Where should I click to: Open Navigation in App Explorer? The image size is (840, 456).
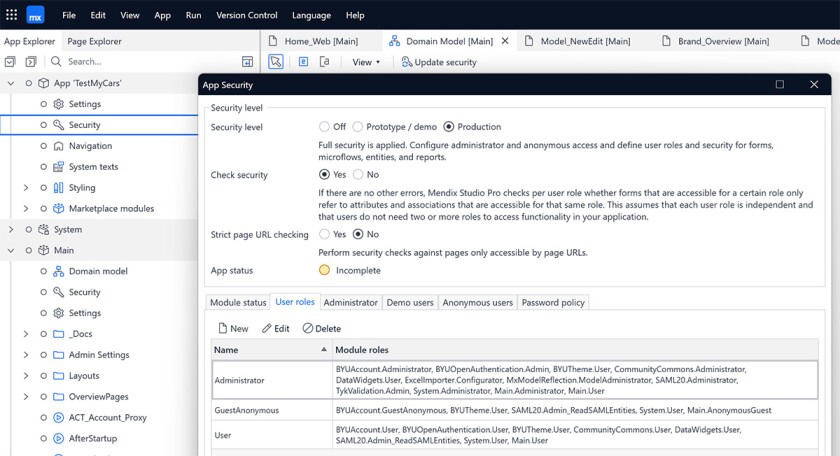tap(90, 146)
